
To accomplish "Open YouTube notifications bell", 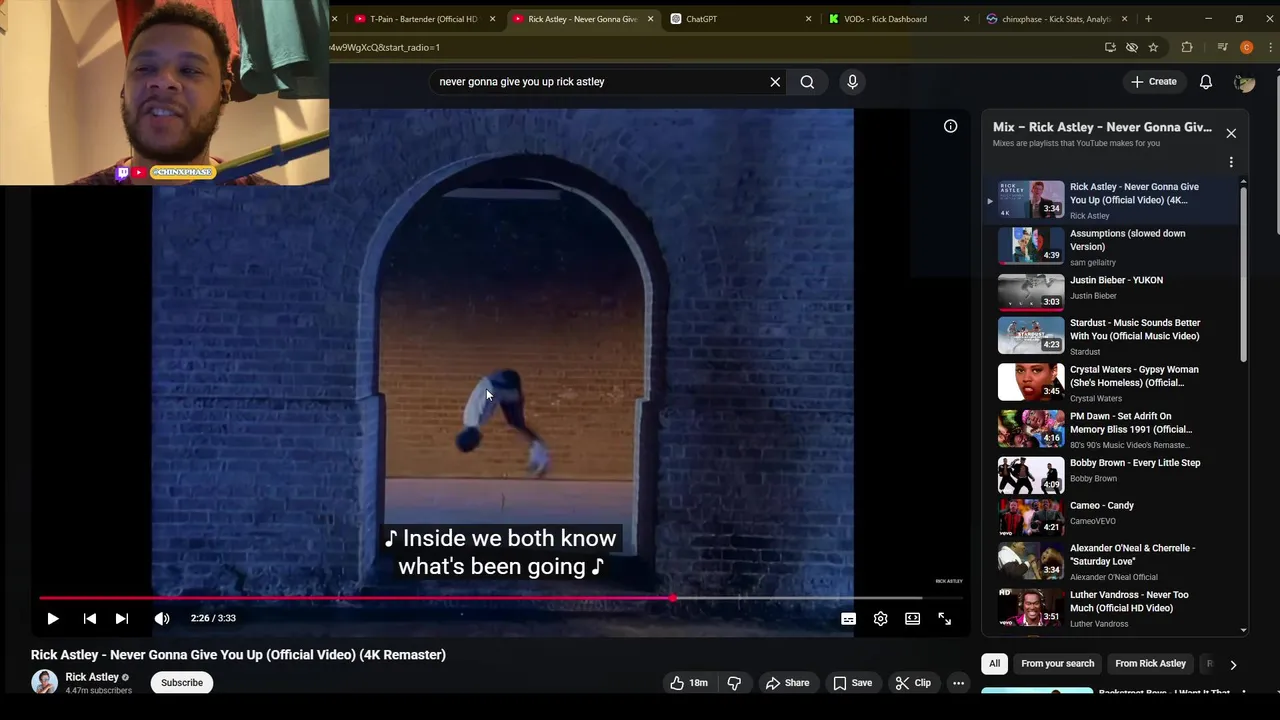I will pyautogui.click(x=1206, y=82).
